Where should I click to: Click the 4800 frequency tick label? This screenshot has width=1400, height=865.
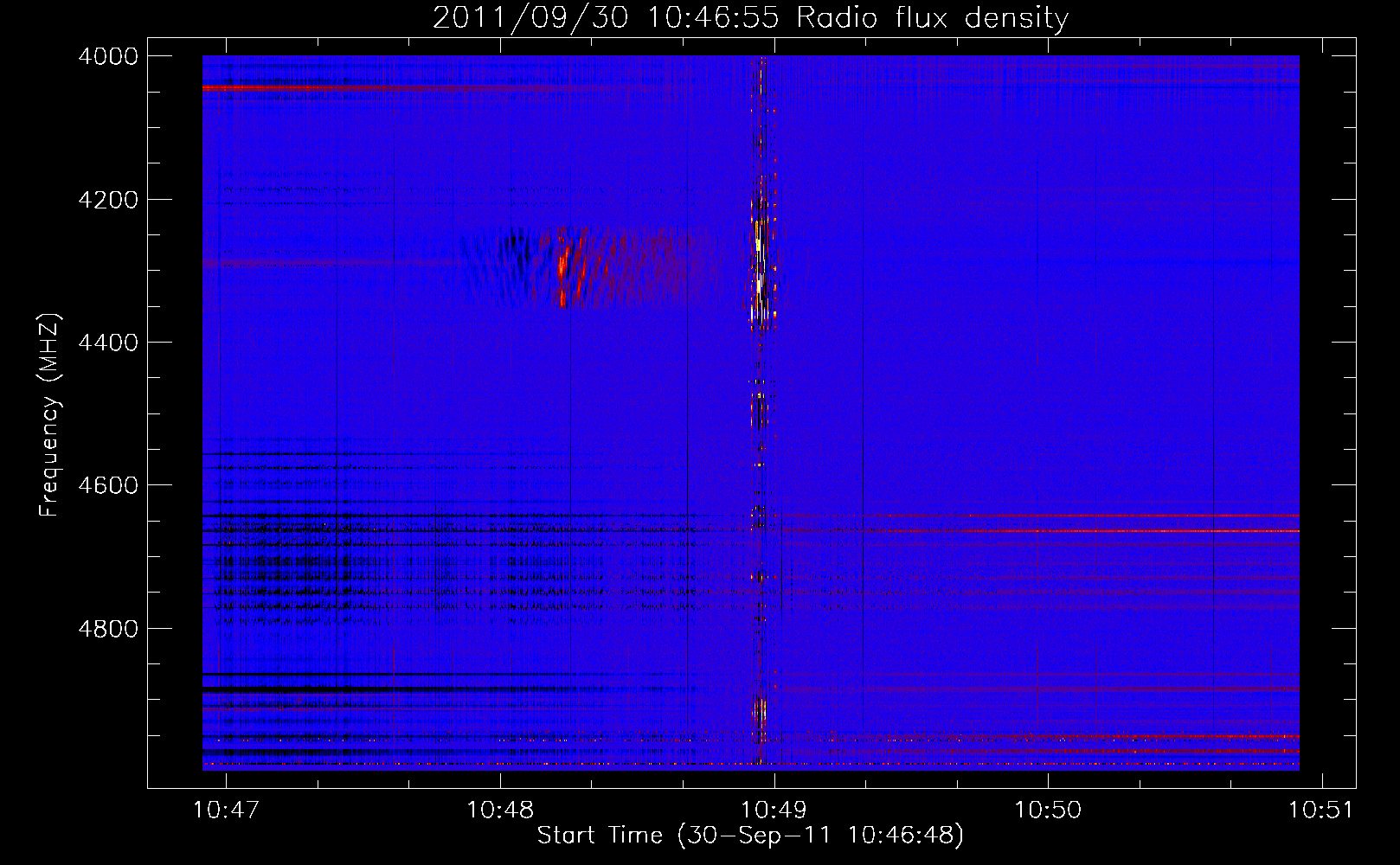[x=108, y=628]
